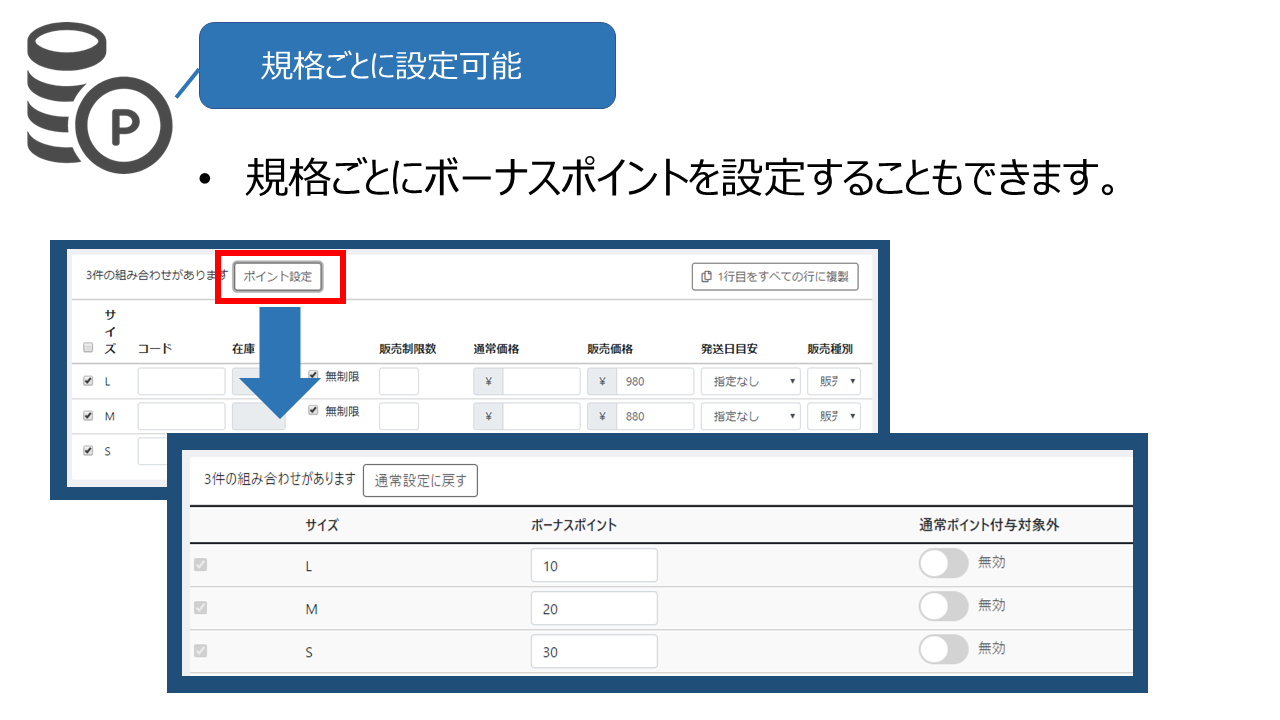Expand 販売種別 dropdown in M row

click(x=834, y=415)
